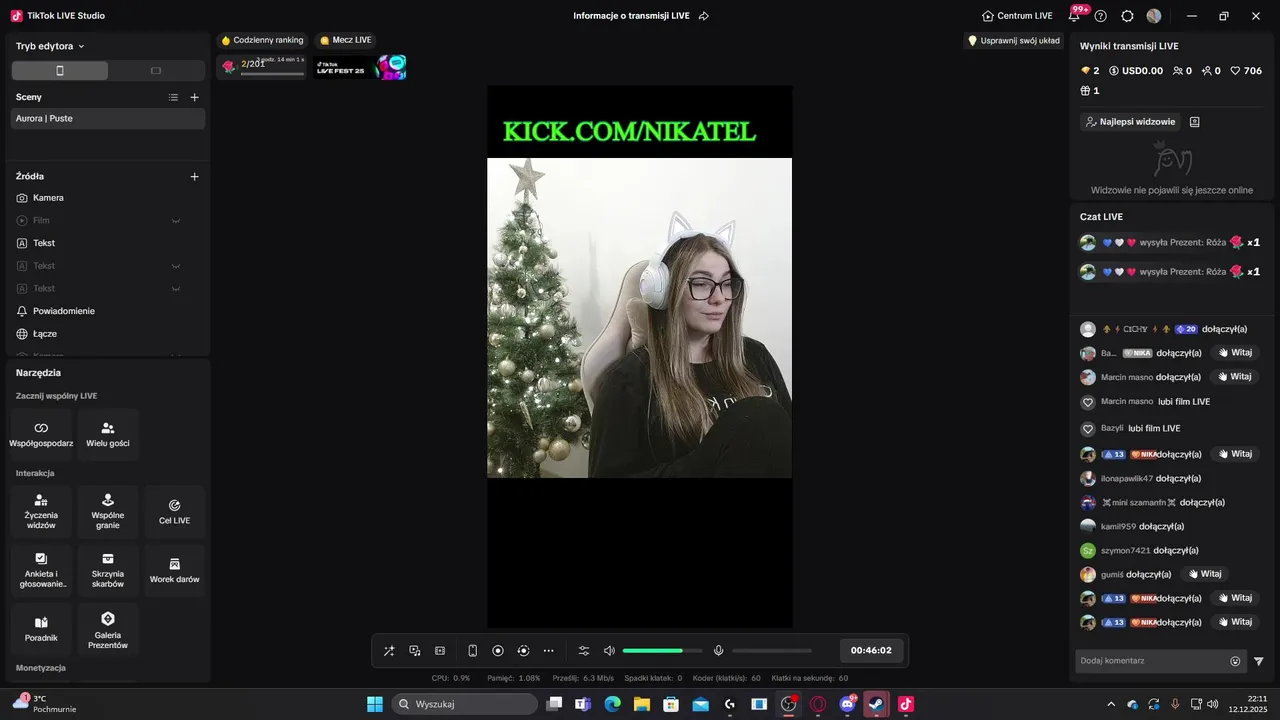This screenshot has height=720, width=1280.
Task: Open the Życzenia widzów tool
Action: [41, 512]
